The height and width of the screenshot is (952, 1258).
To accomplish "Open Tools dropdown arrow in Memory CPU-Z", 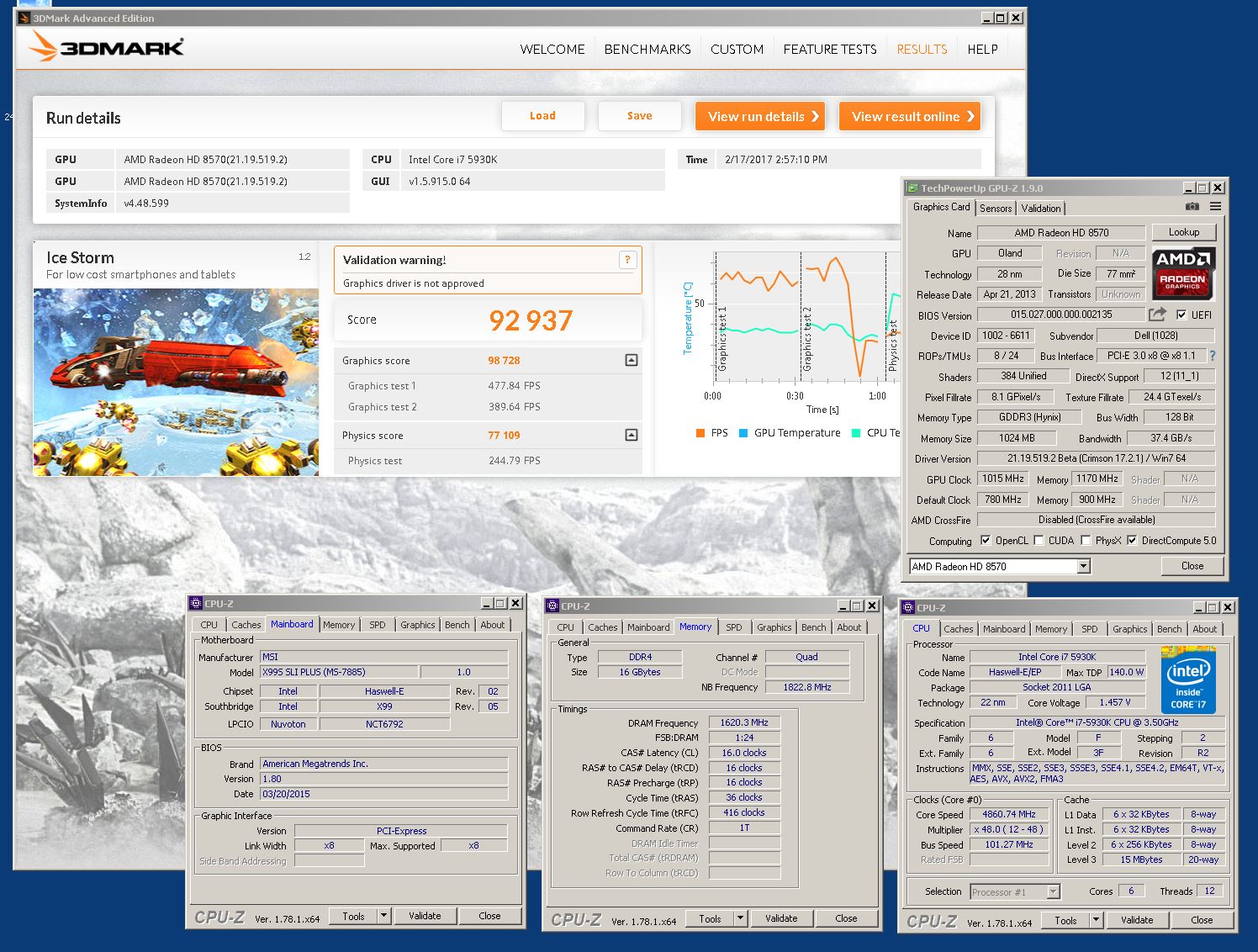I will click(741, 918).
